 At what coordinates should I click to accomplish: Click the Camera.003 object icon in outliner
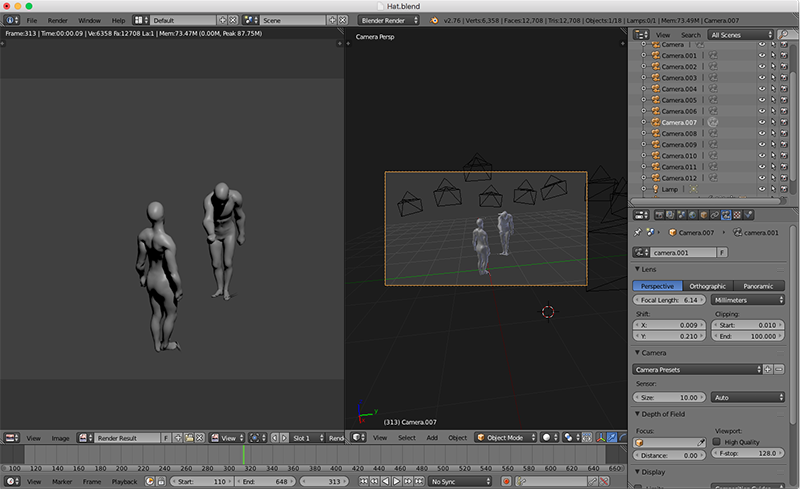pos(656,78)
